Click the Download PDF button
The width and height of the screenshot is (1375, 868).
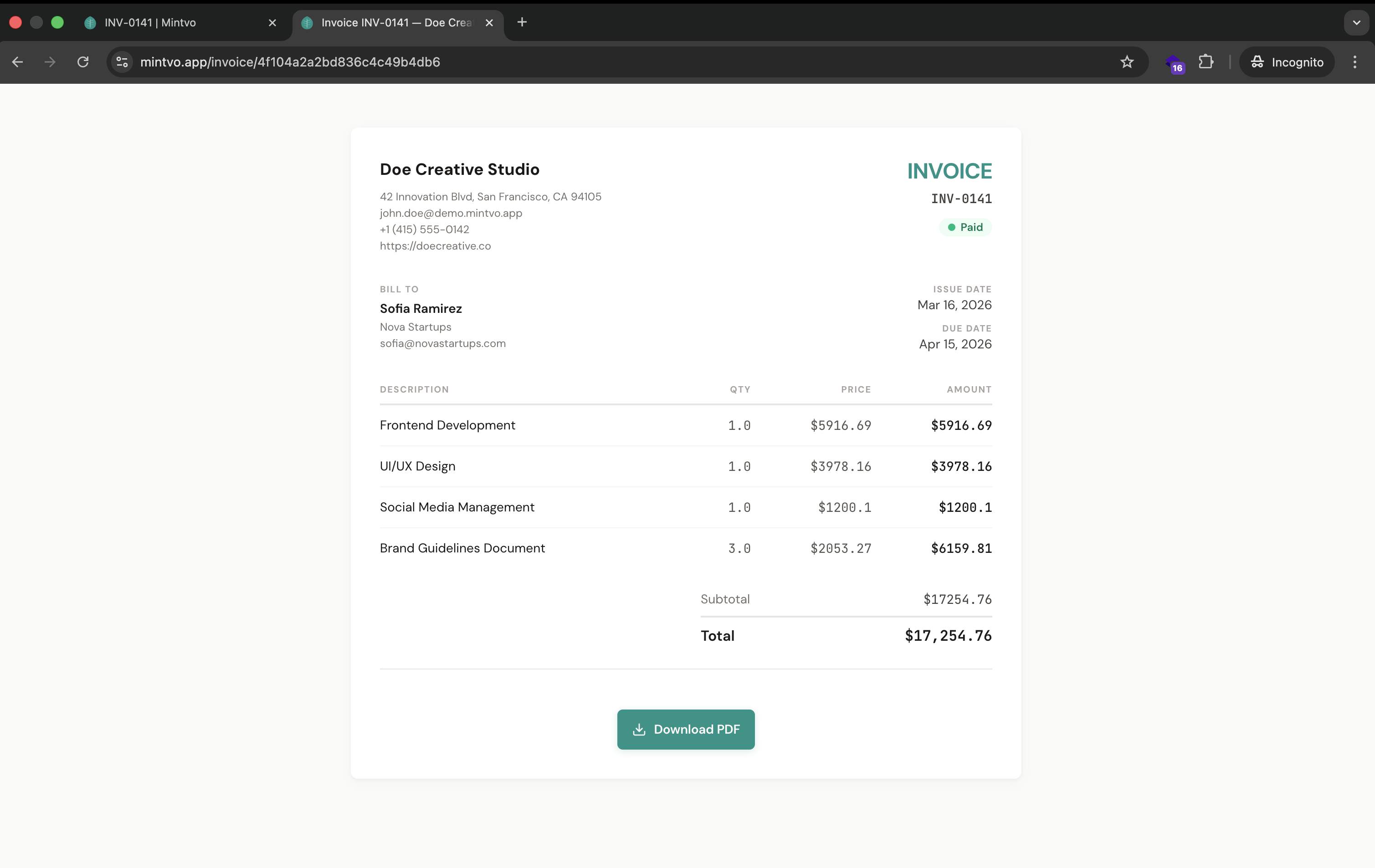[685, 729]
